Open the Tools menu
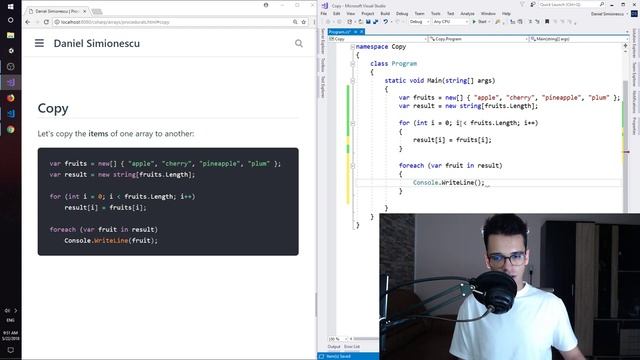640x360 pixels. [x=436, y=14]
